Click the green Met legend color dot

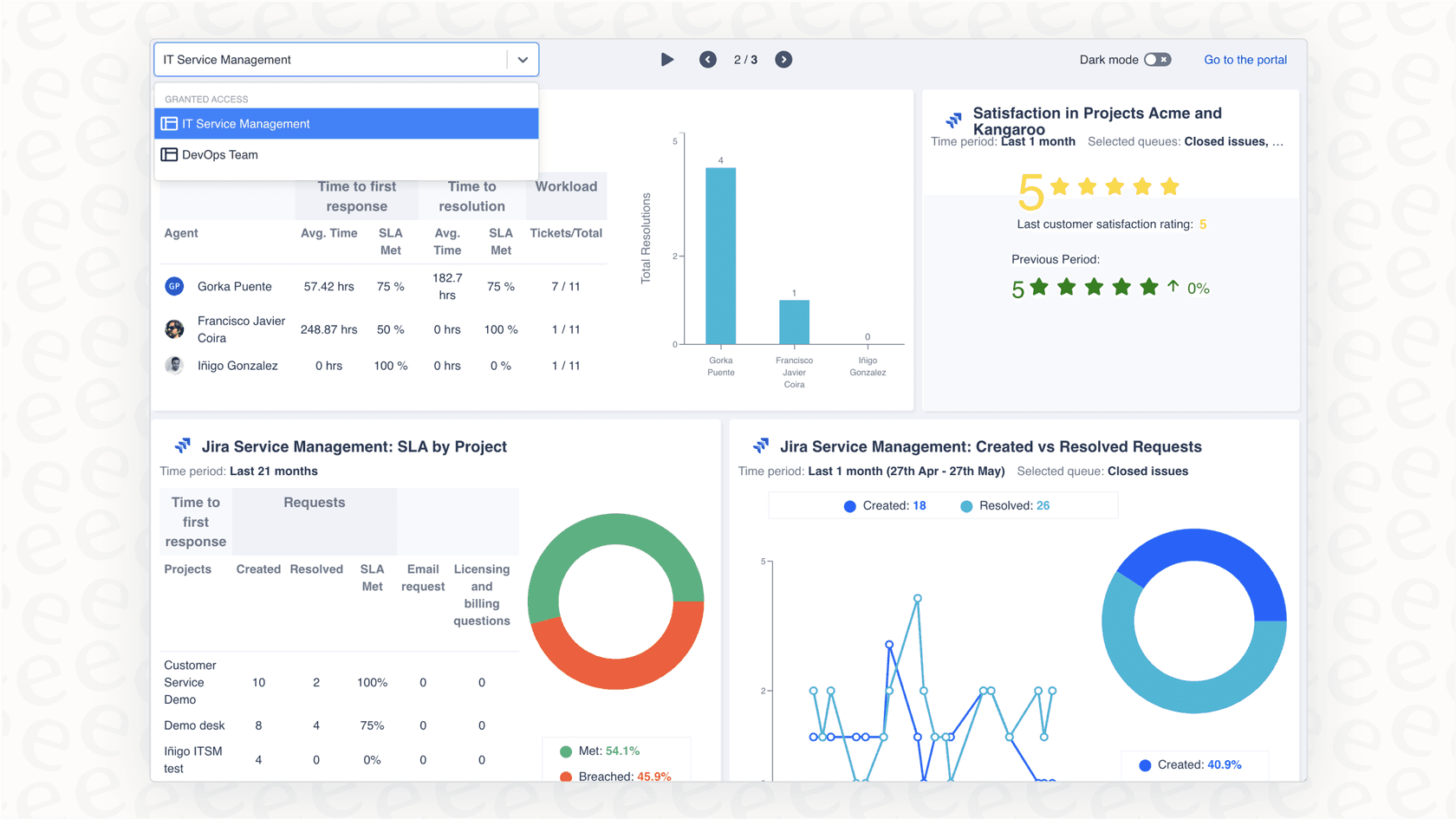point(566,751)
